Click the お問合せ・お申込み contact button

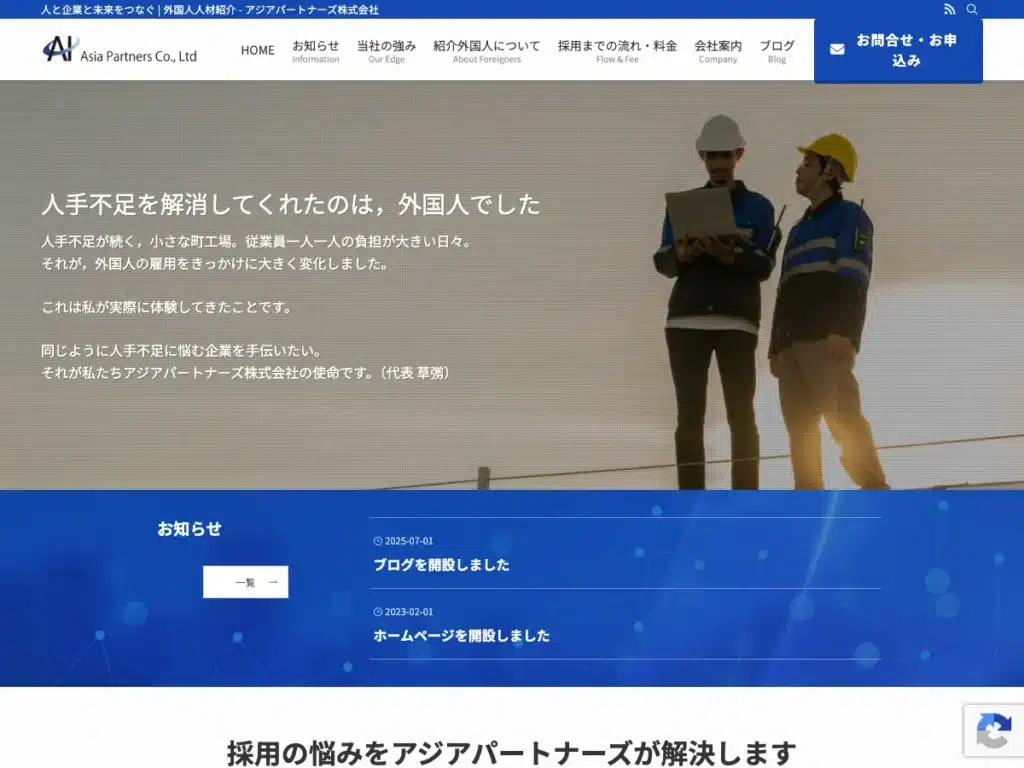898,50
